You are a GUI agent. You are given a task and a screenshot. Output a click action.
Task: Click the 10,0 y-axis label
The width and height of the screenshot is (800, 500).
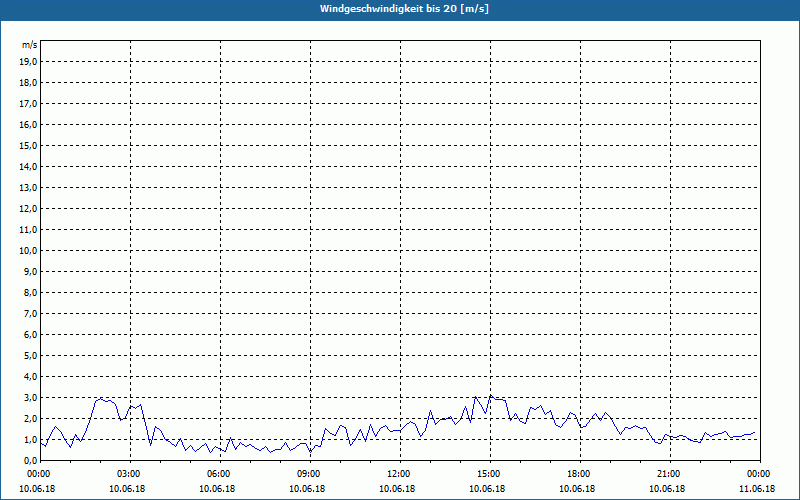click(x=29, y=250)
